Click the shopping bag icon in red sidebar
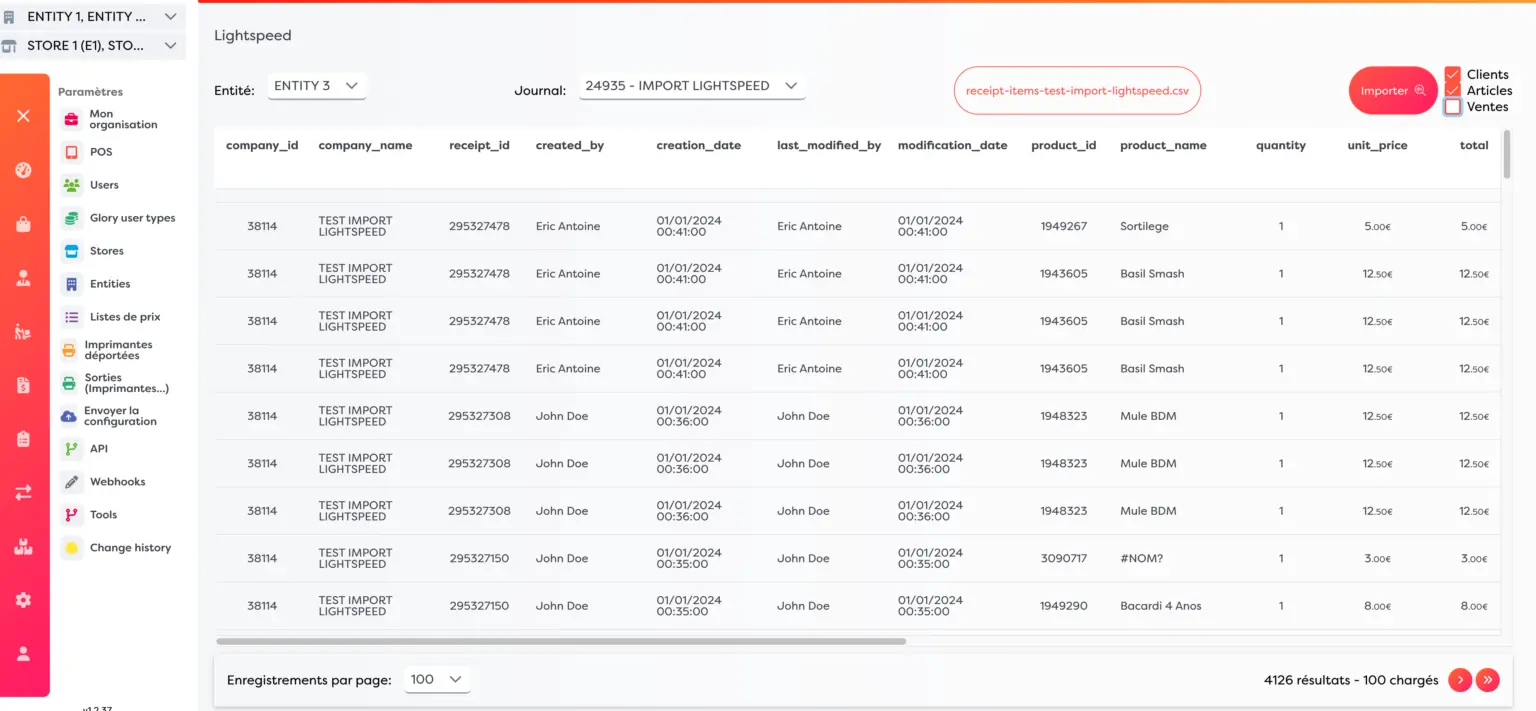The height and width of the screenshot is (711, 1536). pos(23,224)
